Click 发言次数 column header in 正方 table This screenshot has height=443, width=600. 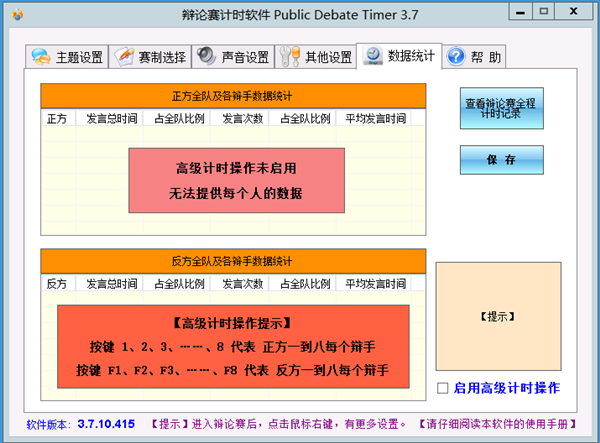click(240, 118)
